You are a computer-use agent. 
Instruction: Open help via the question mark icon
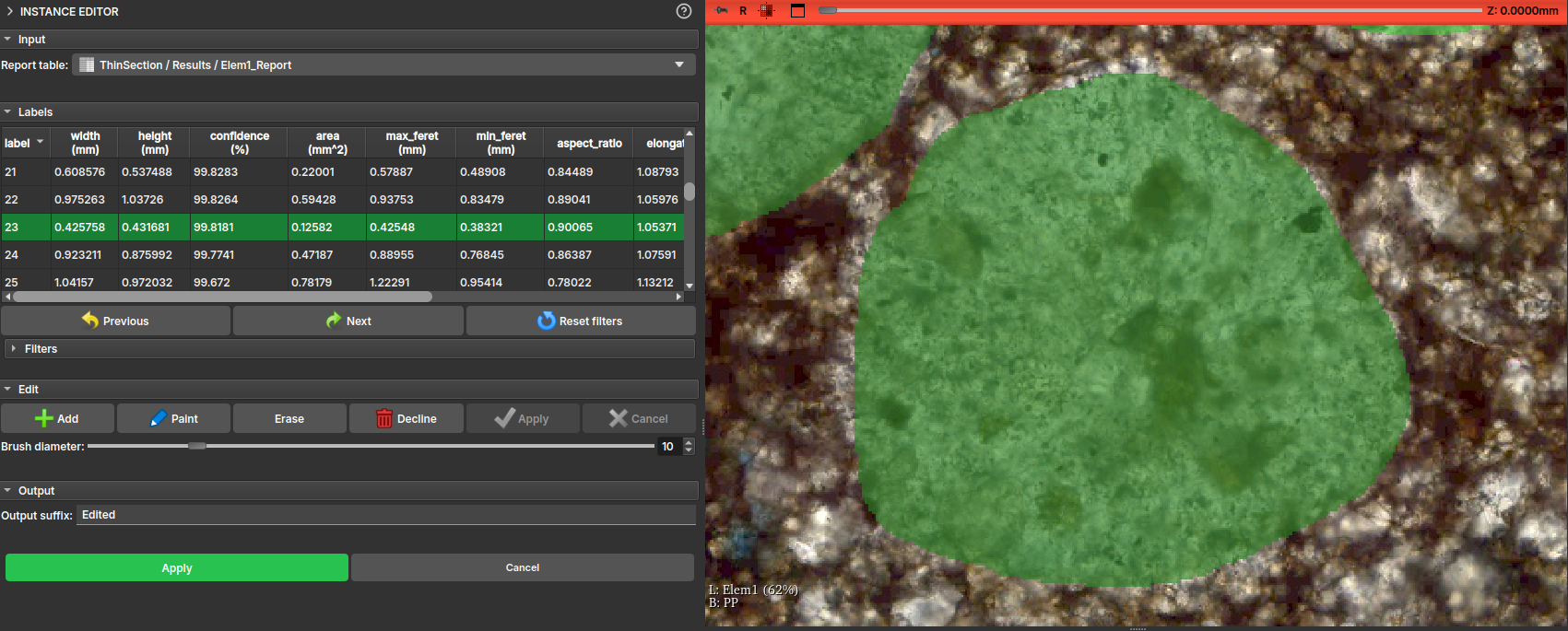683,11
